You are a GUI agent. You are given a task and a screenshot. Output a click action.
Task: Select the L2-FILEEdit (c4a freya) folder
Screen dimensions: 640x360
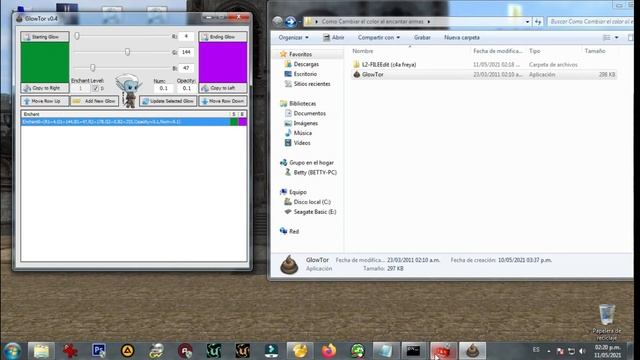click(389, 64)
